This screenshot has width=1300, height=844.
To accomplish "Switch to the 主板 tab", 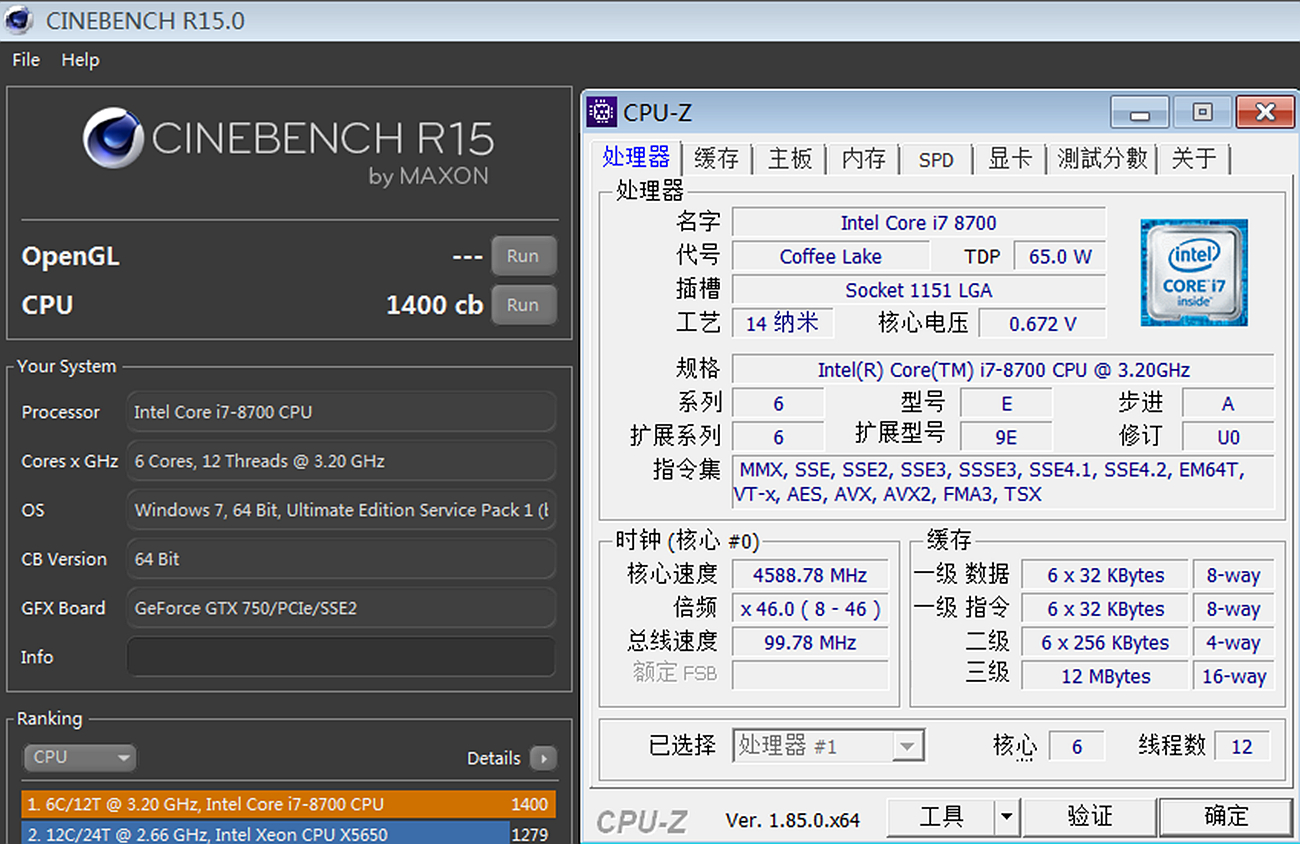I will click(790, 159).
